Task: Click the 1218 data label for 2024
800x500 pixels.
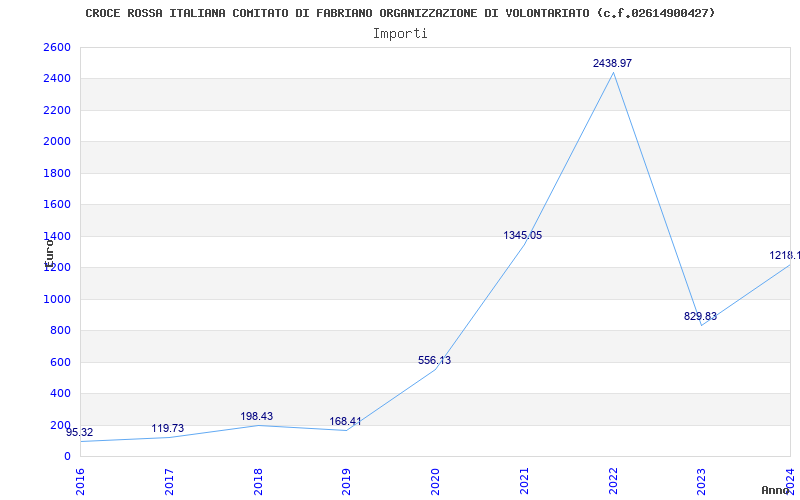Action: [785, 255]
